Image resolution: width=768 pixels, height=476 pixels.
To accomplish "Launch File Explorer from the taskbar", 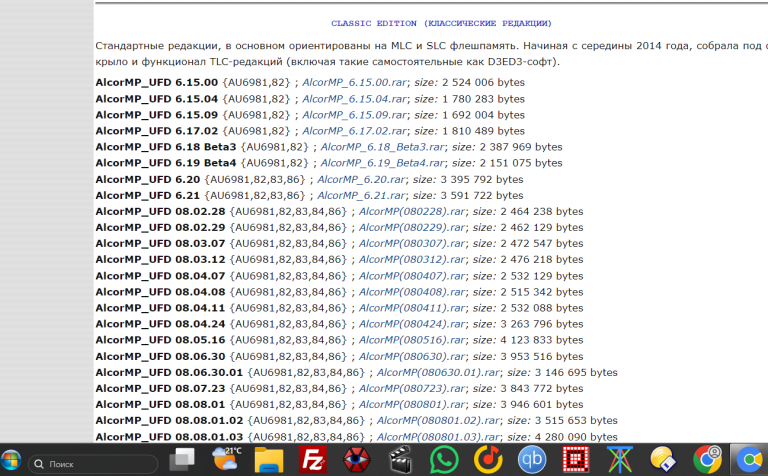I will [269, 460].
